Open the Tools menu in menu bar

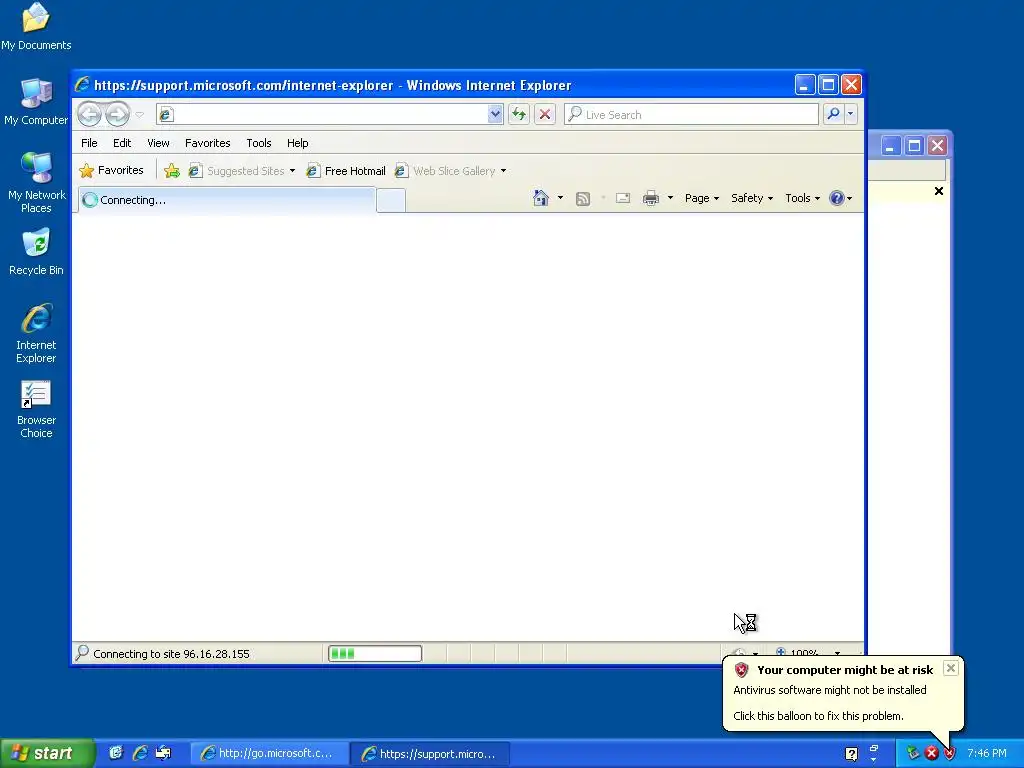tap(259, 143)
